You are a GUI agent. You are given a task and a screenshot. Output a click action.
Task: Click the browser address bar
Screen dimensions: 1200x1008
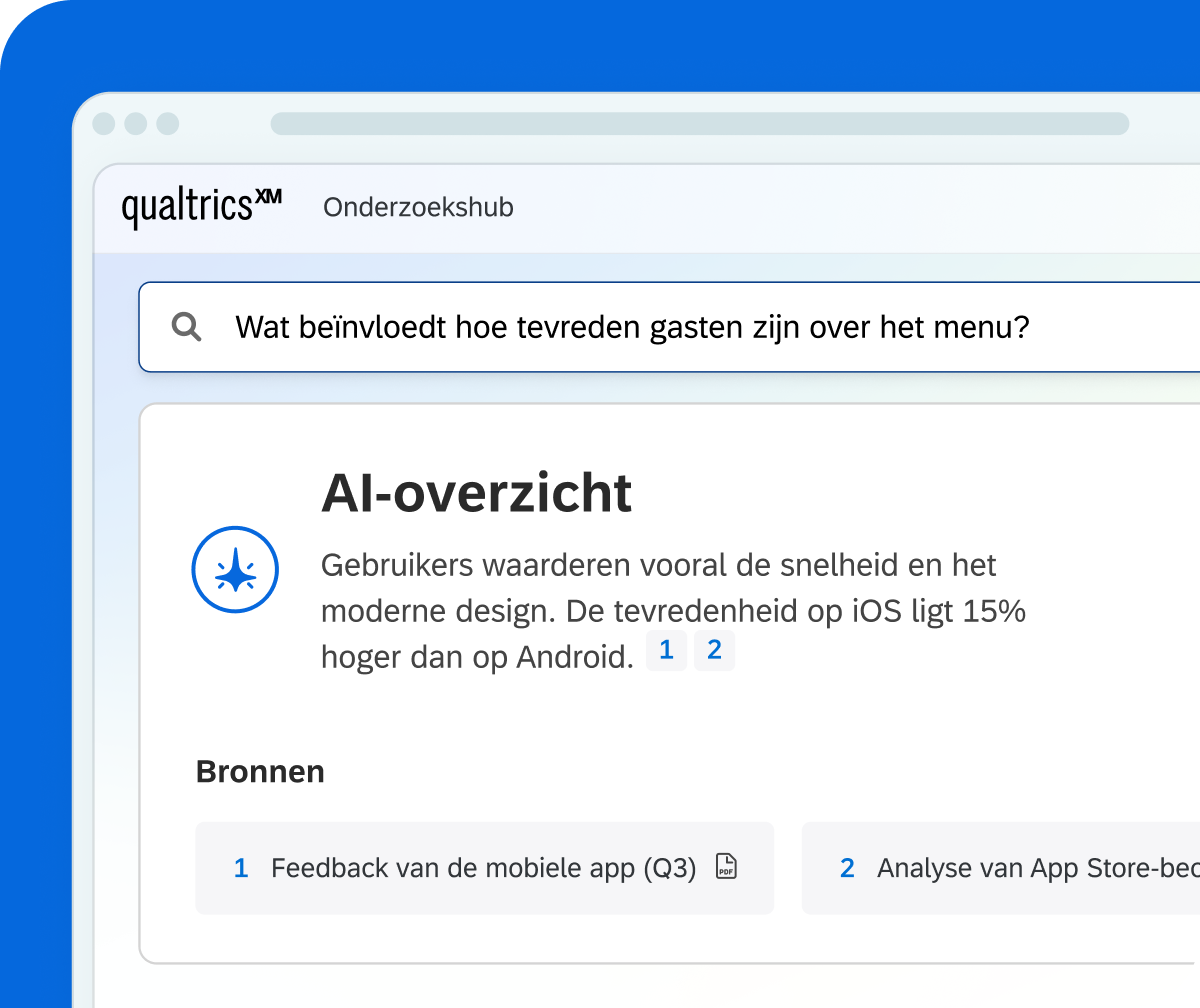700,124
